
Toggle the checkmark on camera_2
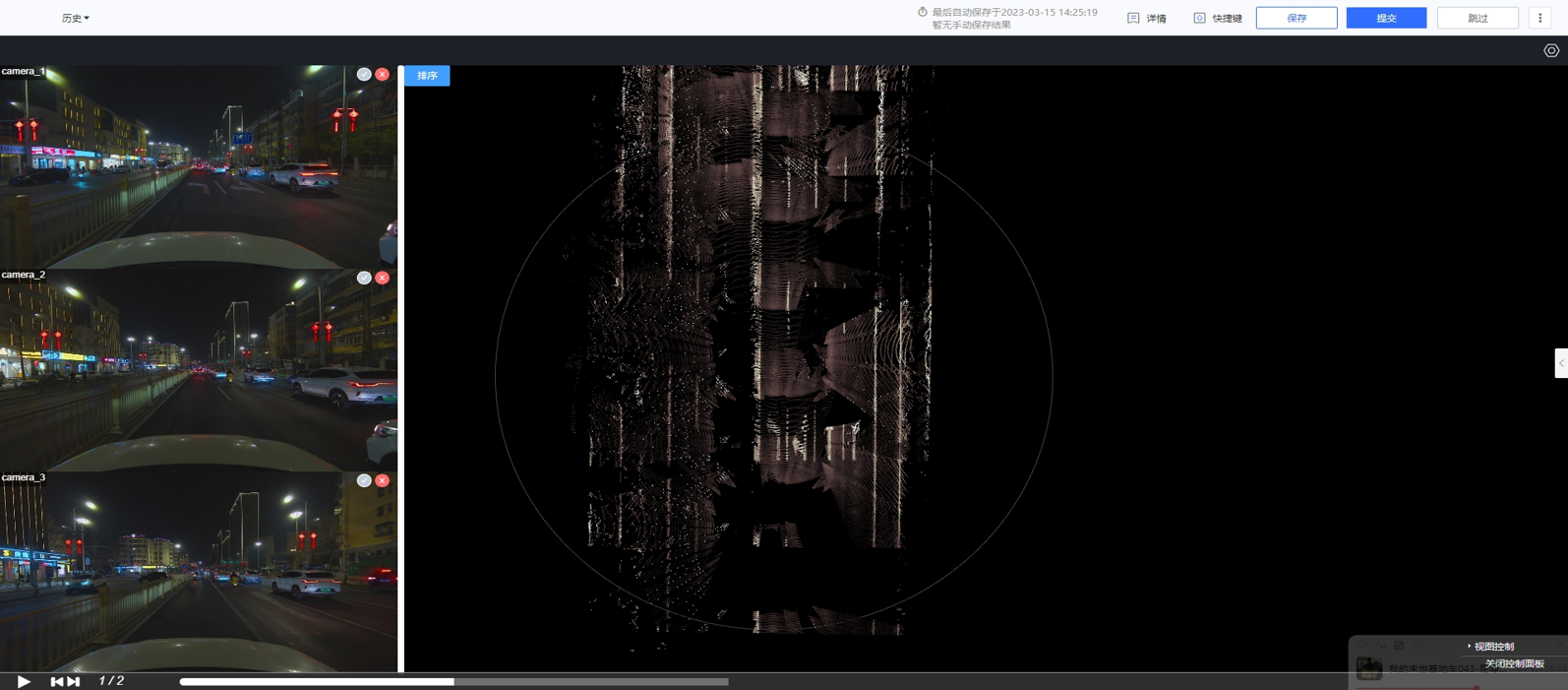[364, 278]
